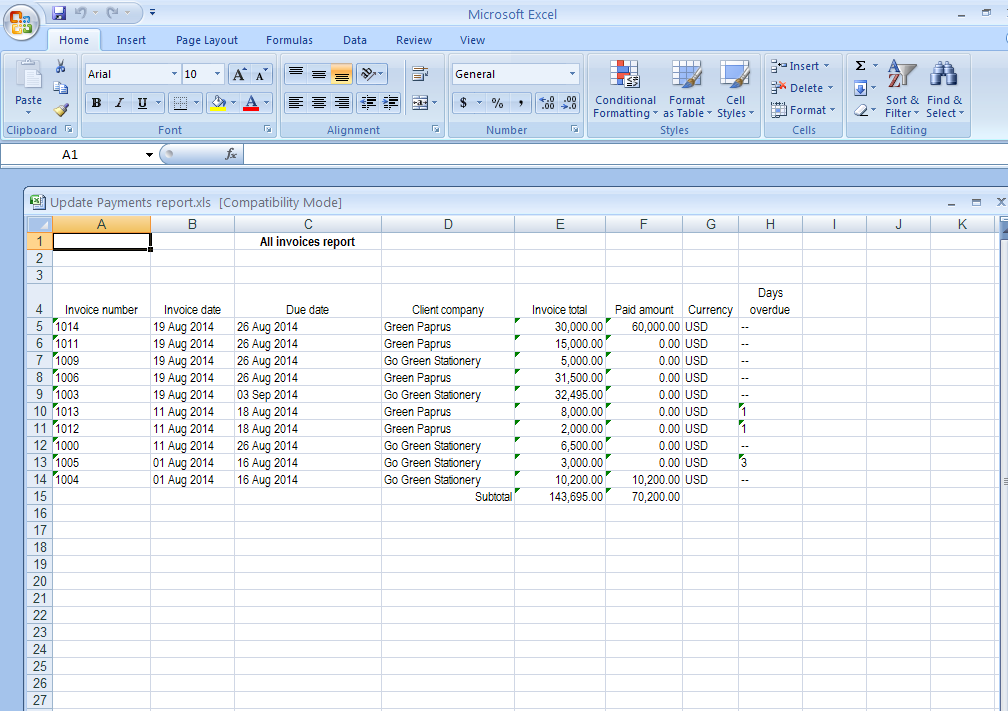Open the font size dropdown showing 10
The image size is (1008, 711).
tap(217, 75)
